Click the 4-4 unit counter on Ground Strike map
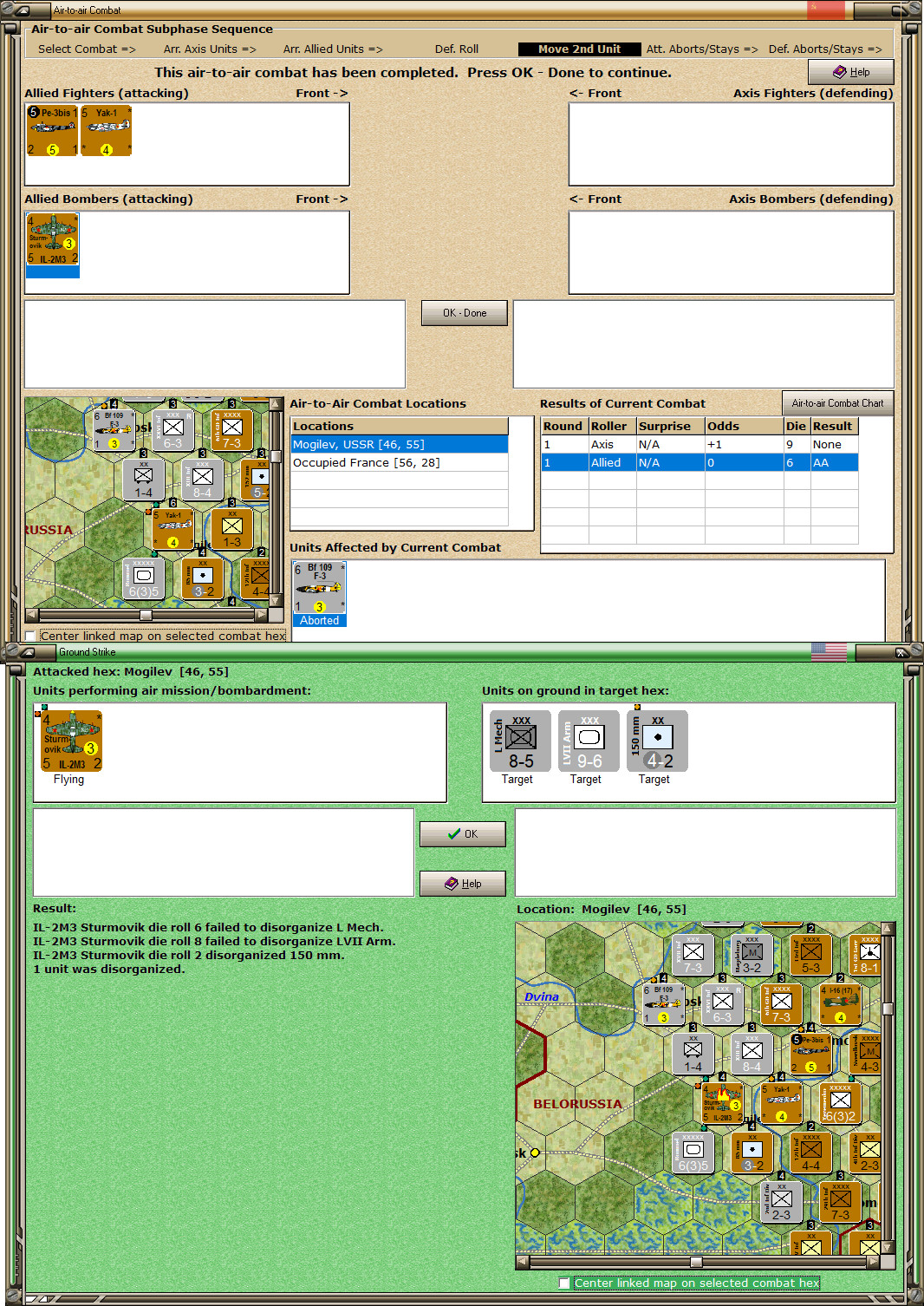Screen dimensions: 924x1306 point(810,1153)
